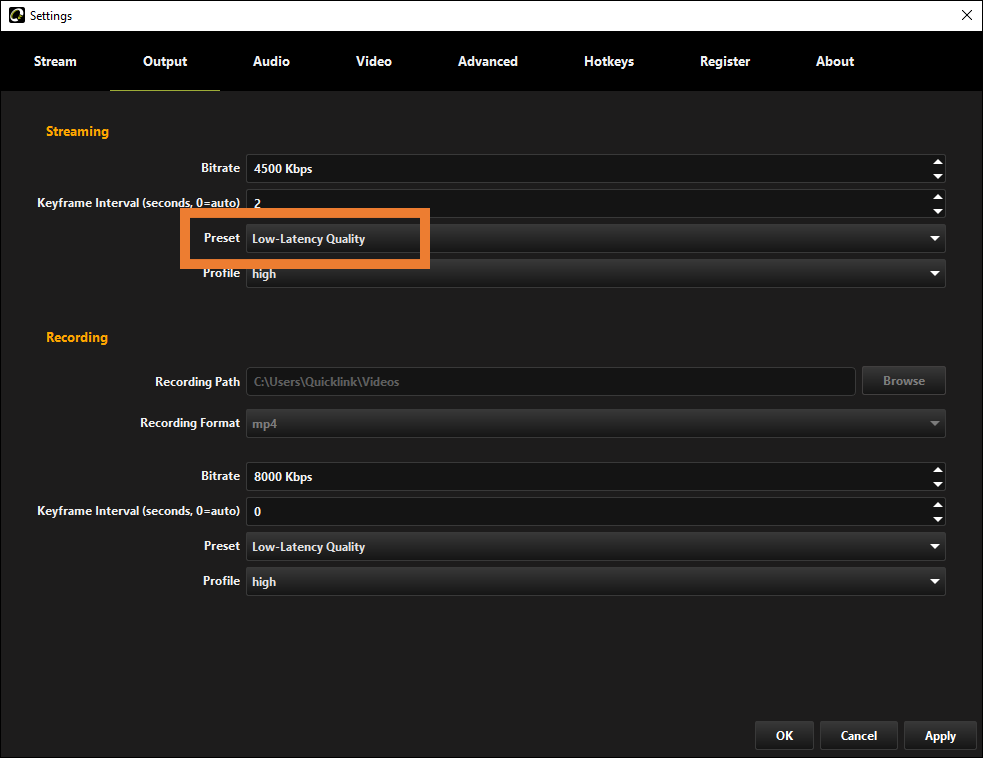Open the Register tab

725,61
